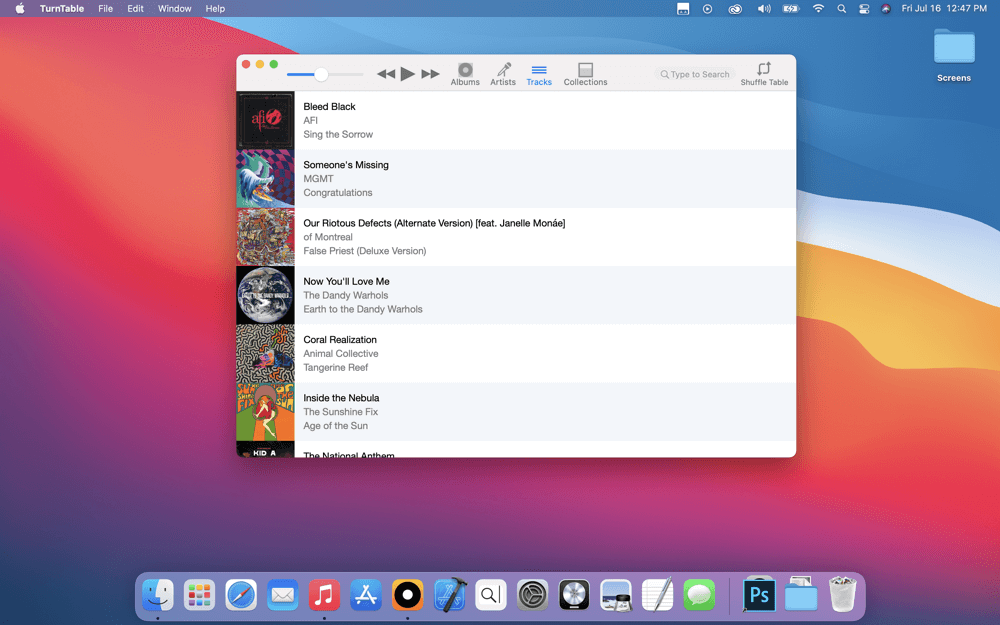Launch Safari from the Dock
The image size is (1000, 625).
tap(241, 596)
